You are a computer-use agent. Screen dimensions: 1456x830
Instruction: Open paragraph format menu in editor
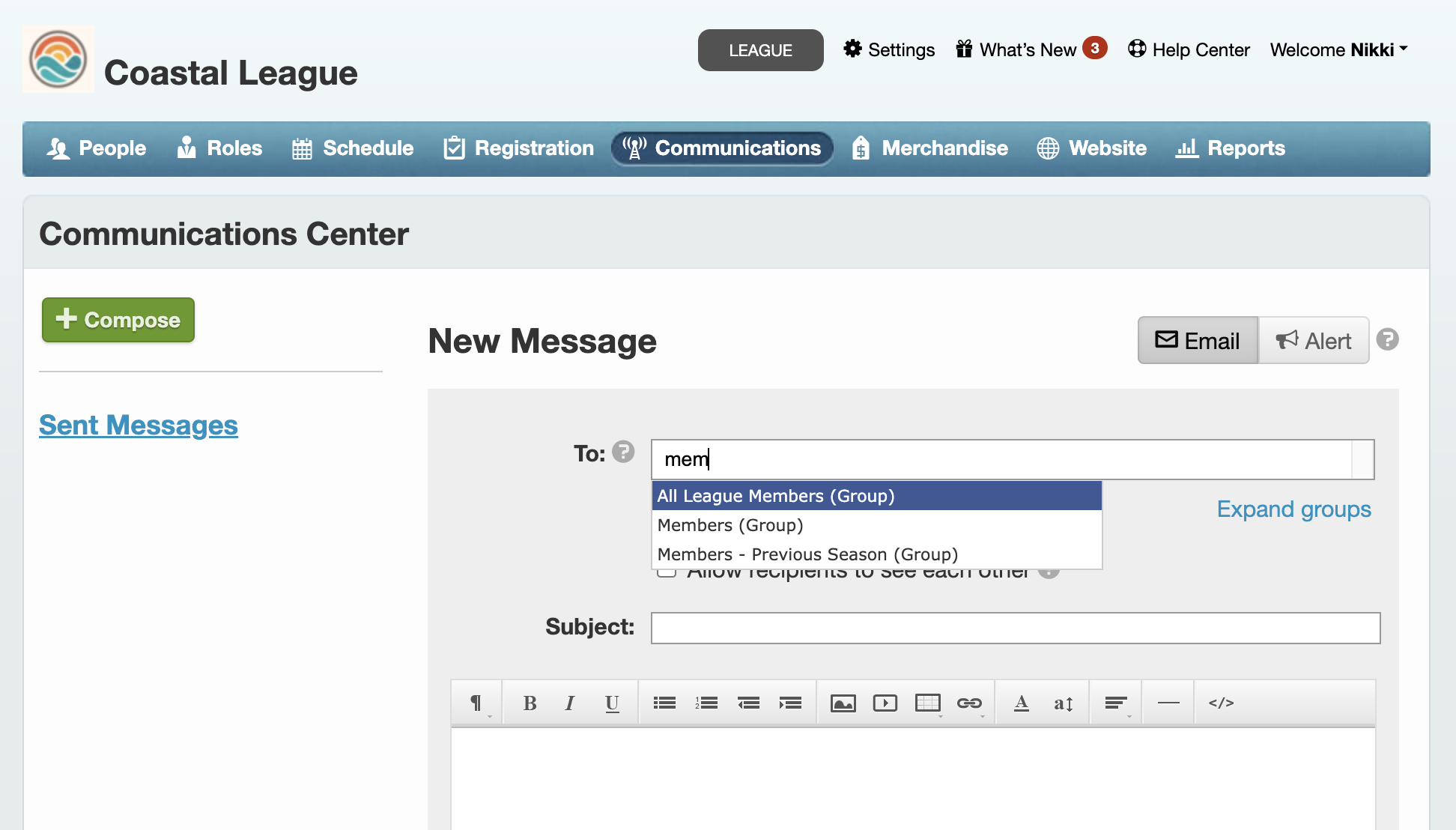476,703
